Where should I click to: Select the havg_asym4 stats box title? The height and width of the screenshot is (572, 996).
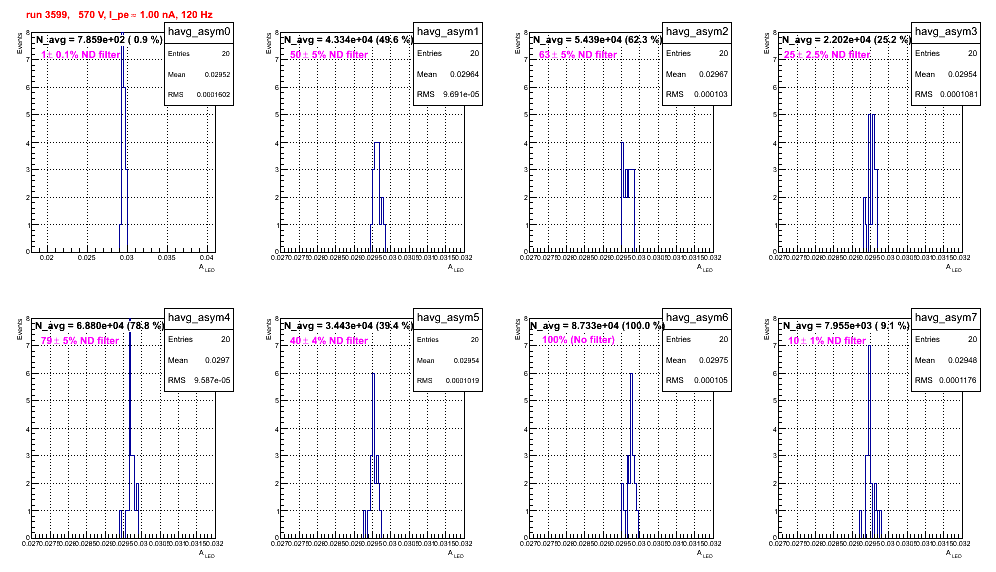tap(199, 318)
